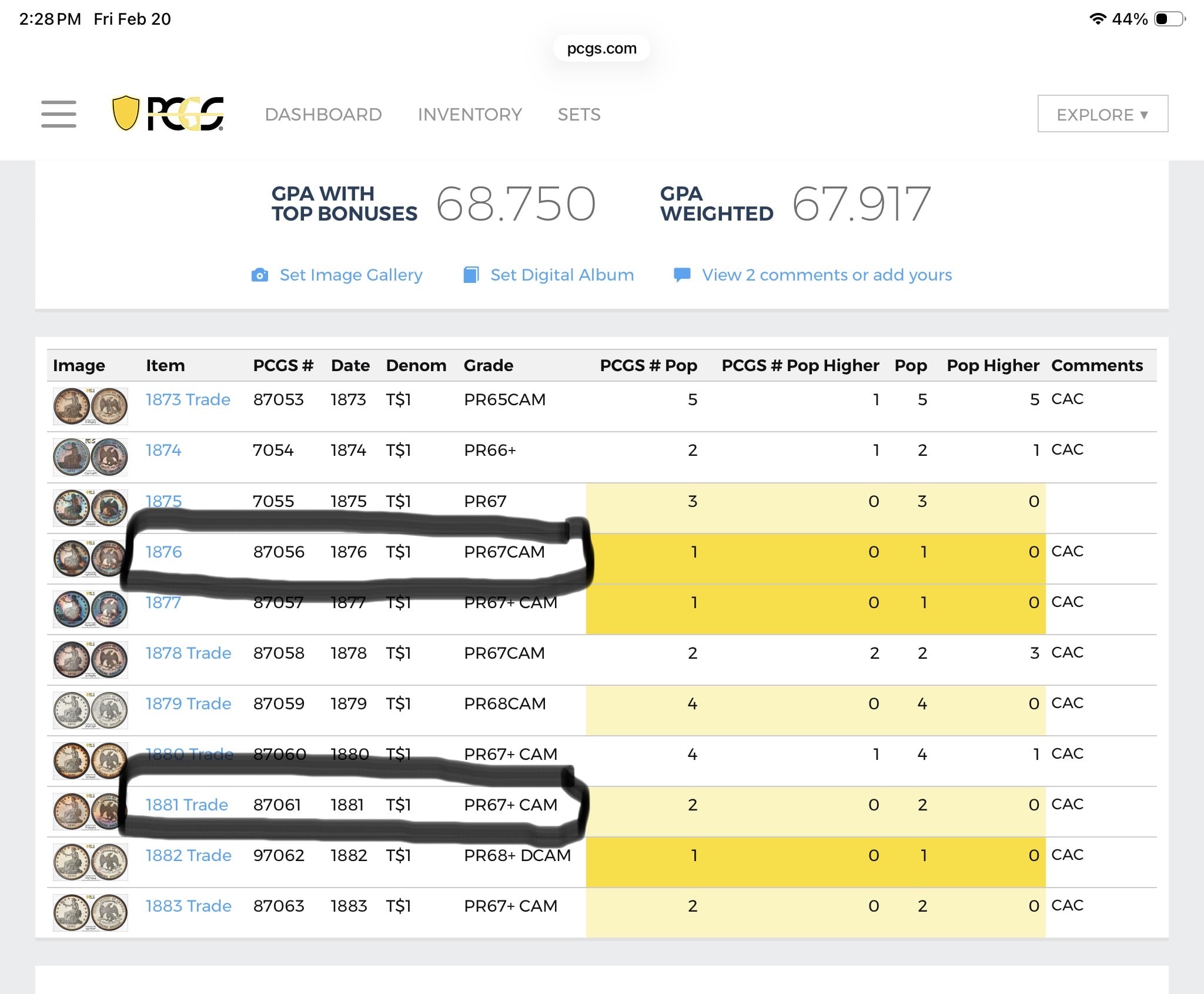This screenshot has height=994, width=1204.
Task: Open the 1878 Trade item link
Action: (x=188, y=653)
